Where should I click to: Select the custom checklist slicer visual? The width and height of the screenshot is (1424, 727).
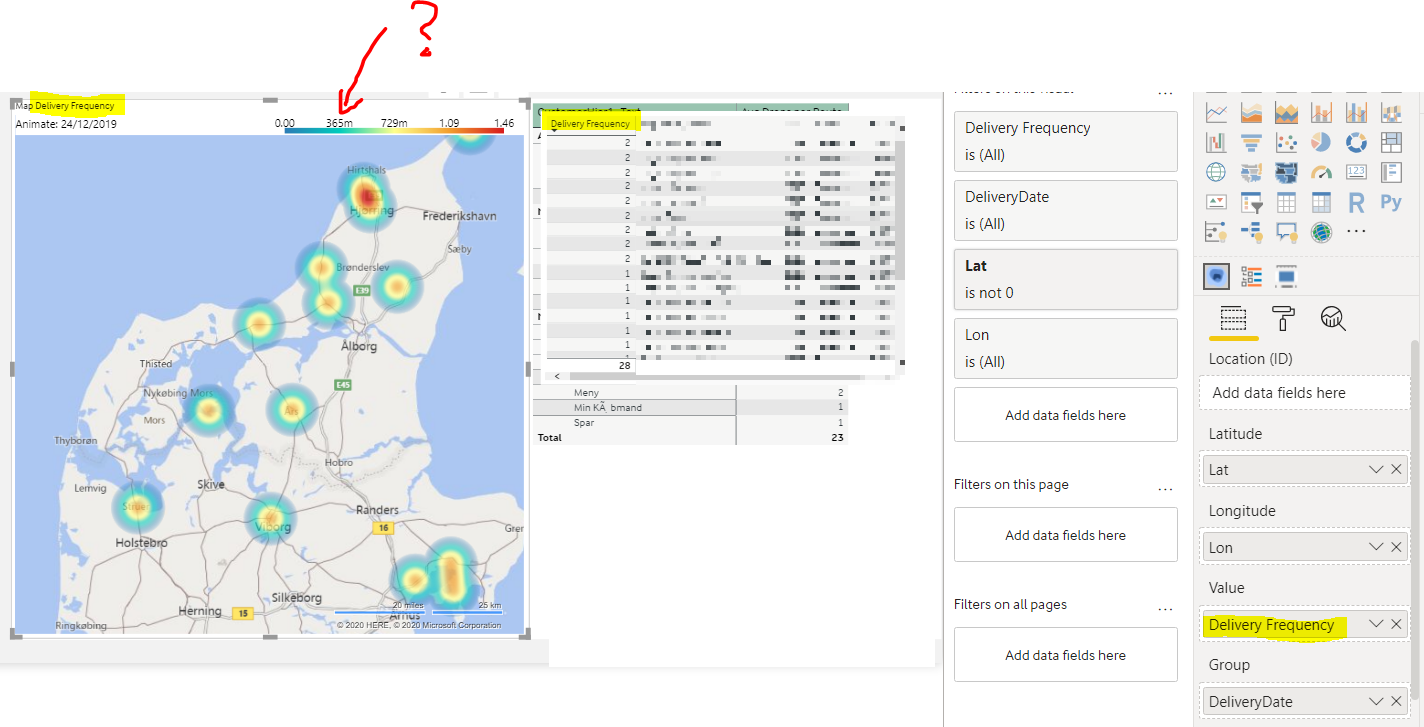[x=1251, y=276]
